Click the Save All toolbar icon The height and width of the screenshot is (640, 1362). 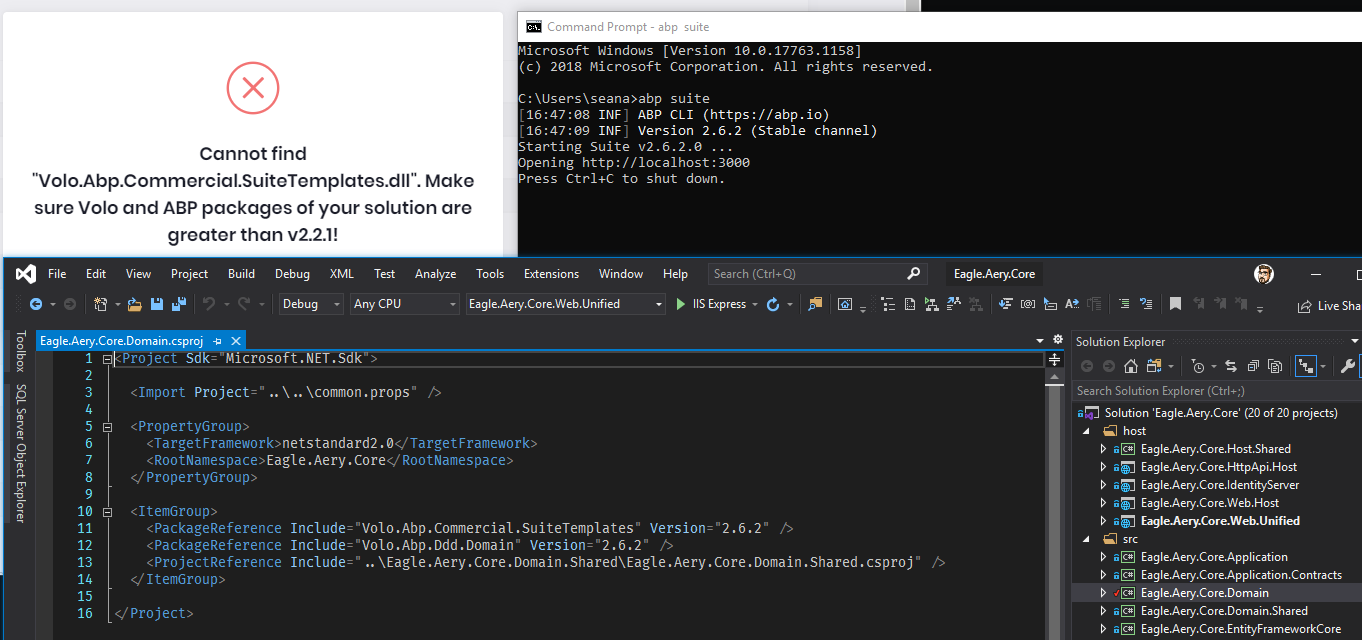pos(179,304)
